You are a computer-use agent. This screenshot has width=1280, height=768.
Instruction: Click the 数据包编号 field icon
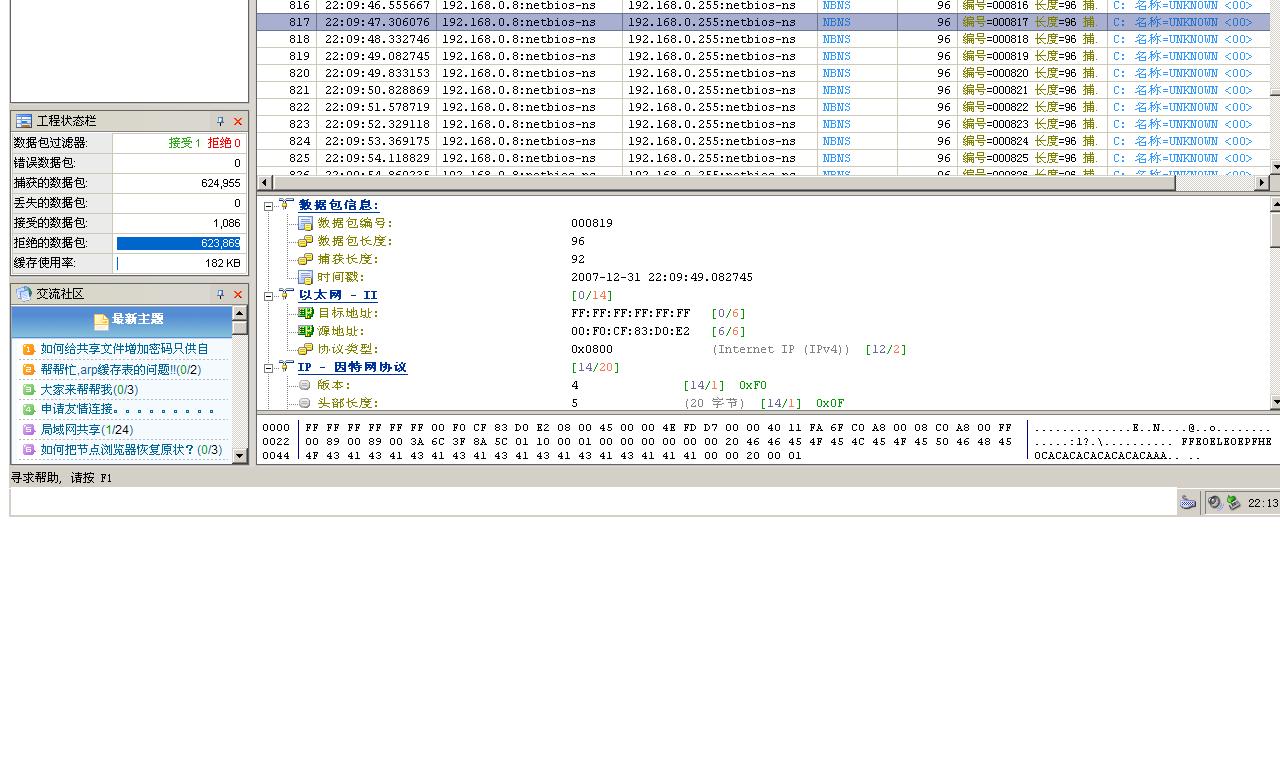coord(305,223)
